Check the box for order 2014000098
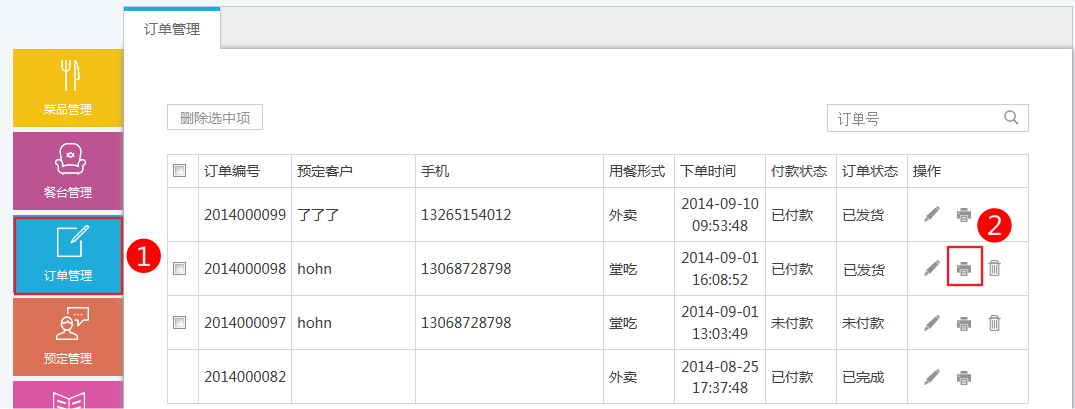Screen dimensions: 1075x409 point(180,268)
